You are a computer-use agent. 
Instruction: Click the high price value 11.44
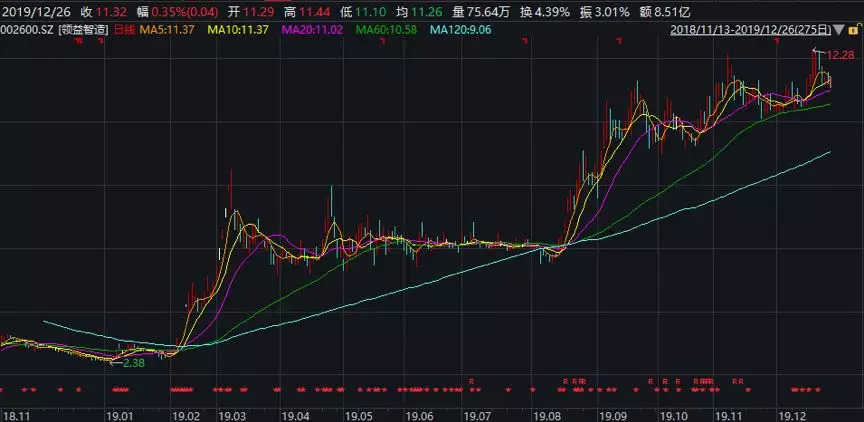point(315,11)
